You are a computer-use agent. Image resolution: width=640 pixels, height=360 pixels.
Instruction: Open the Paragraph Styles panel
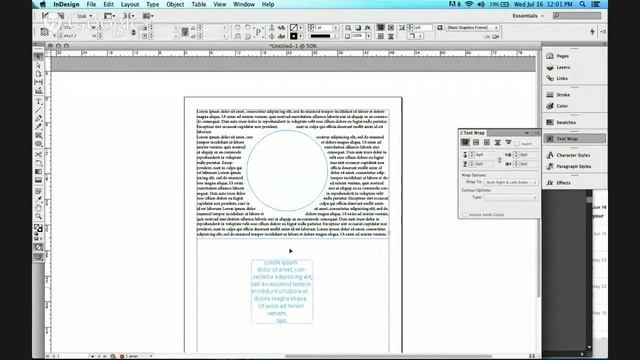574,166
